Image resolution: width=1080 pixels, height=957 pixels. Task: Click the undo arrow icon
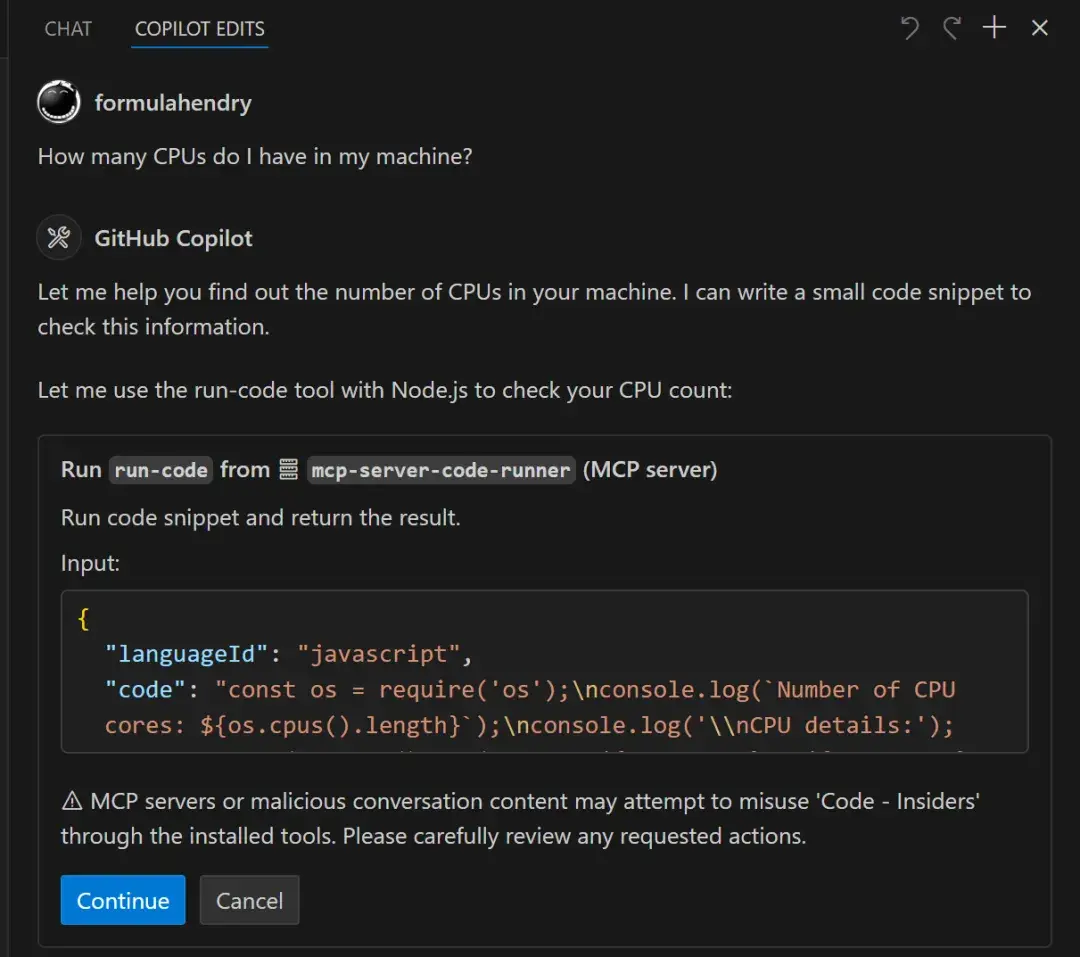point(909,28)
